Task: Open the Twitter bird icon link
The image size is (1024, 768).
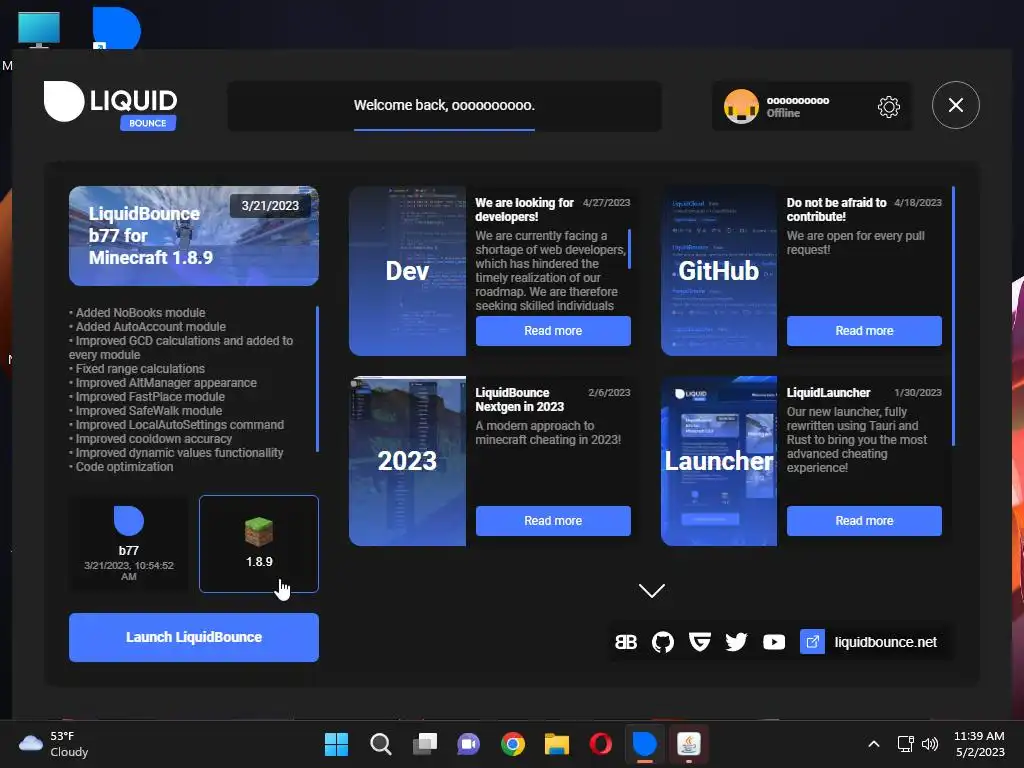Action: (736, 642)
